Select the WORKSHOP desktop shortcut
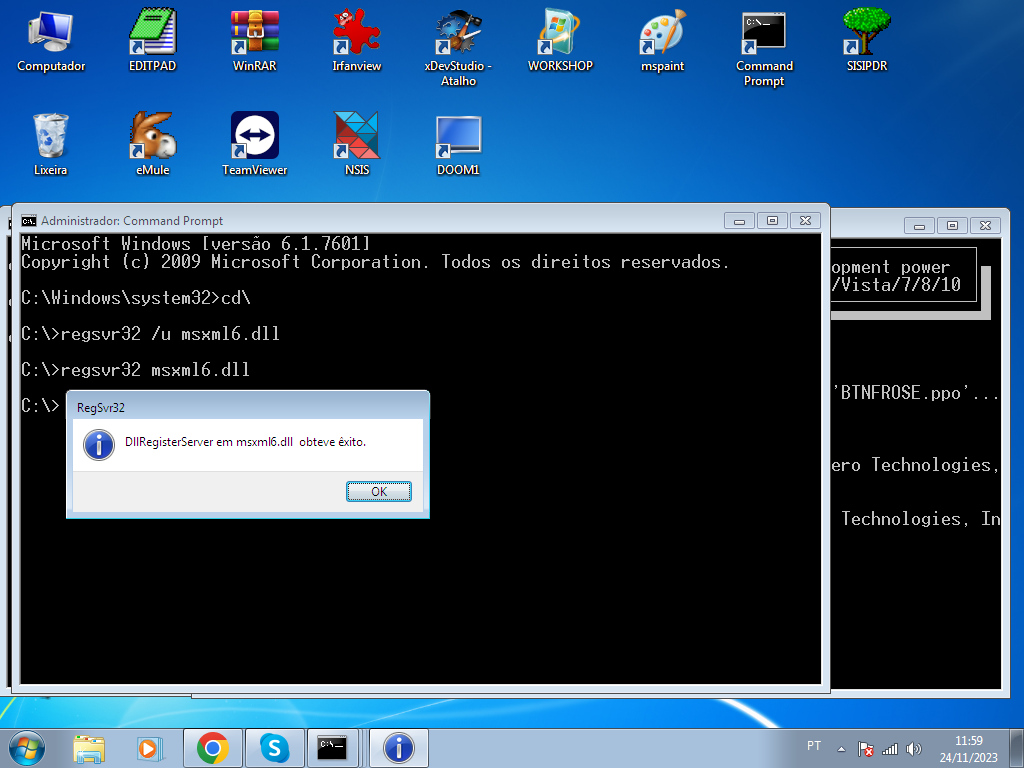Screen dimensions: 1024x768 (x=560, y=40)
